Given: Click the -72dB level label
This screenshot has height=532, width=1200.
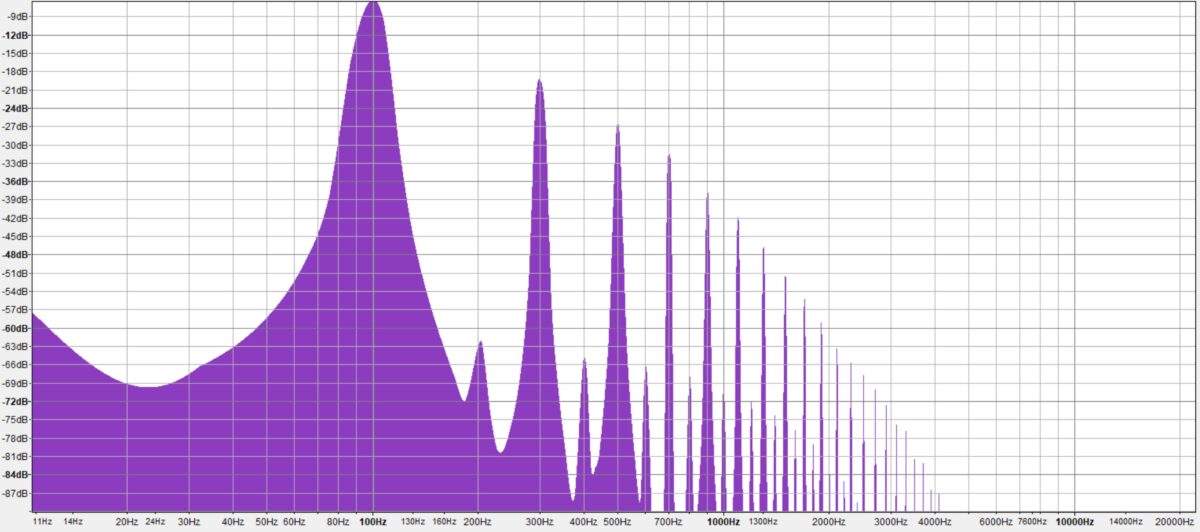Looking at the screenshot, I should tap(16, 401).
